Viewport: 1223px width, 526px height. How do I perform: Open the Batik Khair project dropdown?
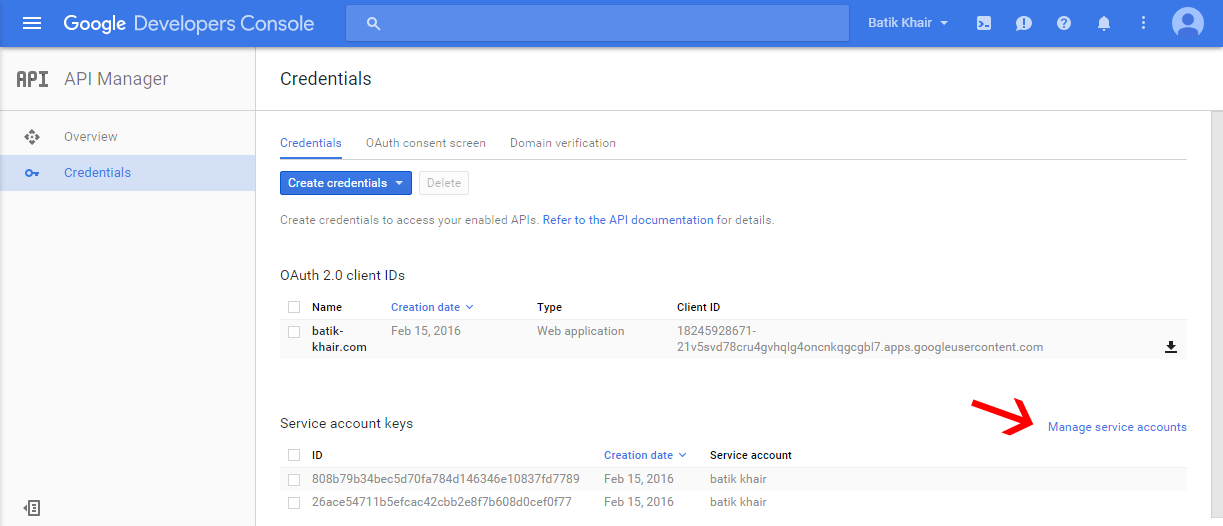click(x=909, y=23)
